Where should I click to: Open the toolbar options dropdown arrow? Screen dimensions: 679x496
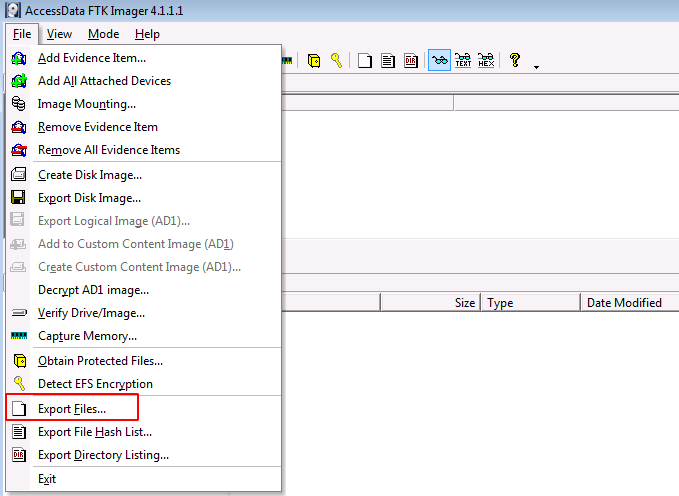(536, 67)
